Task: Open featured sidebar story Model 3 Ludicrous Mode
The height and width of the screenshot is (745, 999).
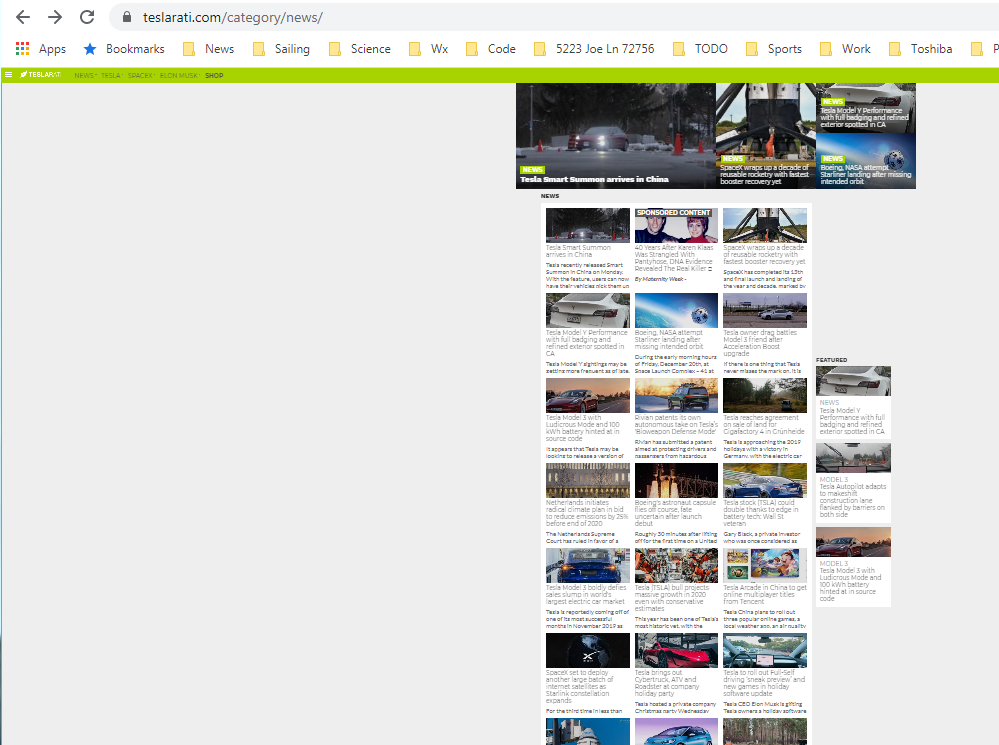Action: click(851, 584)
